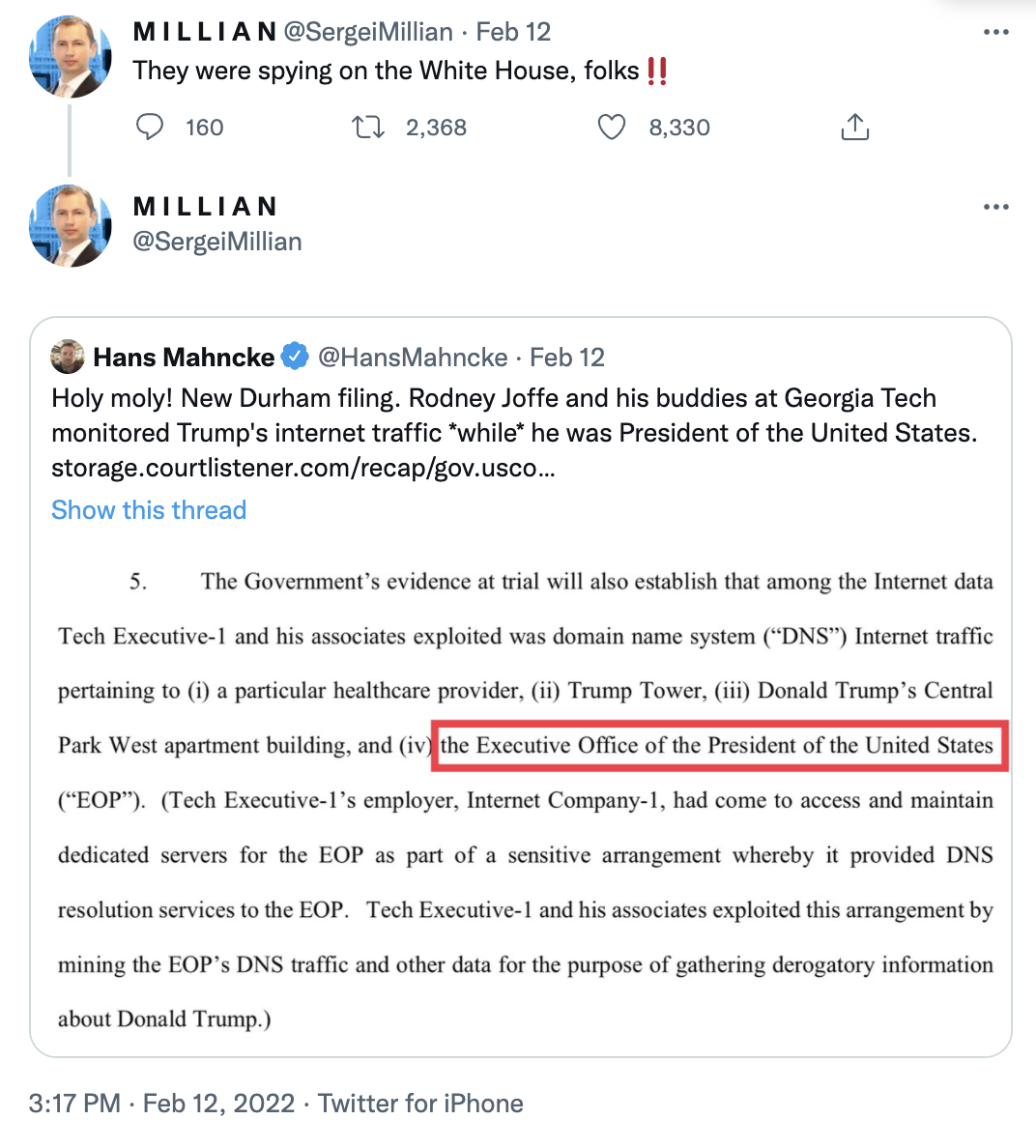Image resolution: width=1036 pixels, height=1148 pixels.
Task: Click Hans Mahncke's small profile avatar
Action: click(x=68, y=357)
